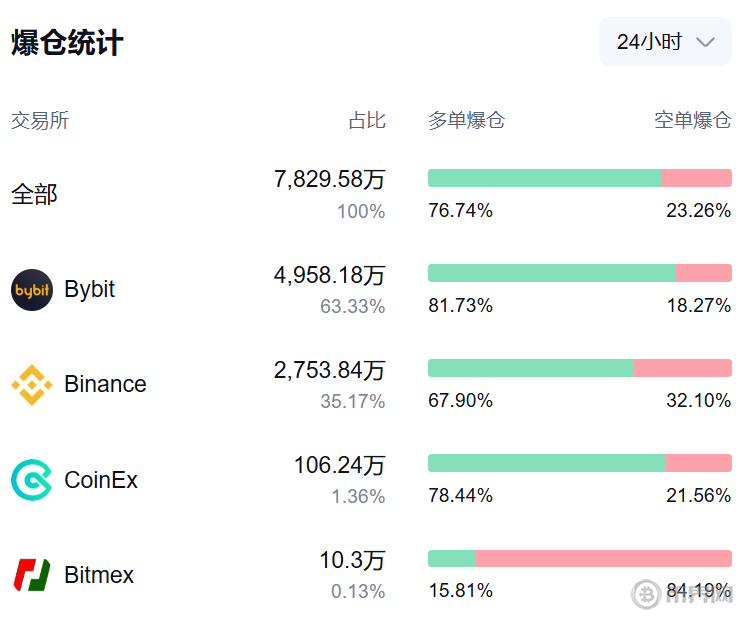Viewport: 744px width, 622px height.
Task: Click the 爆仓统计 panel title
Action: [67, 43]
